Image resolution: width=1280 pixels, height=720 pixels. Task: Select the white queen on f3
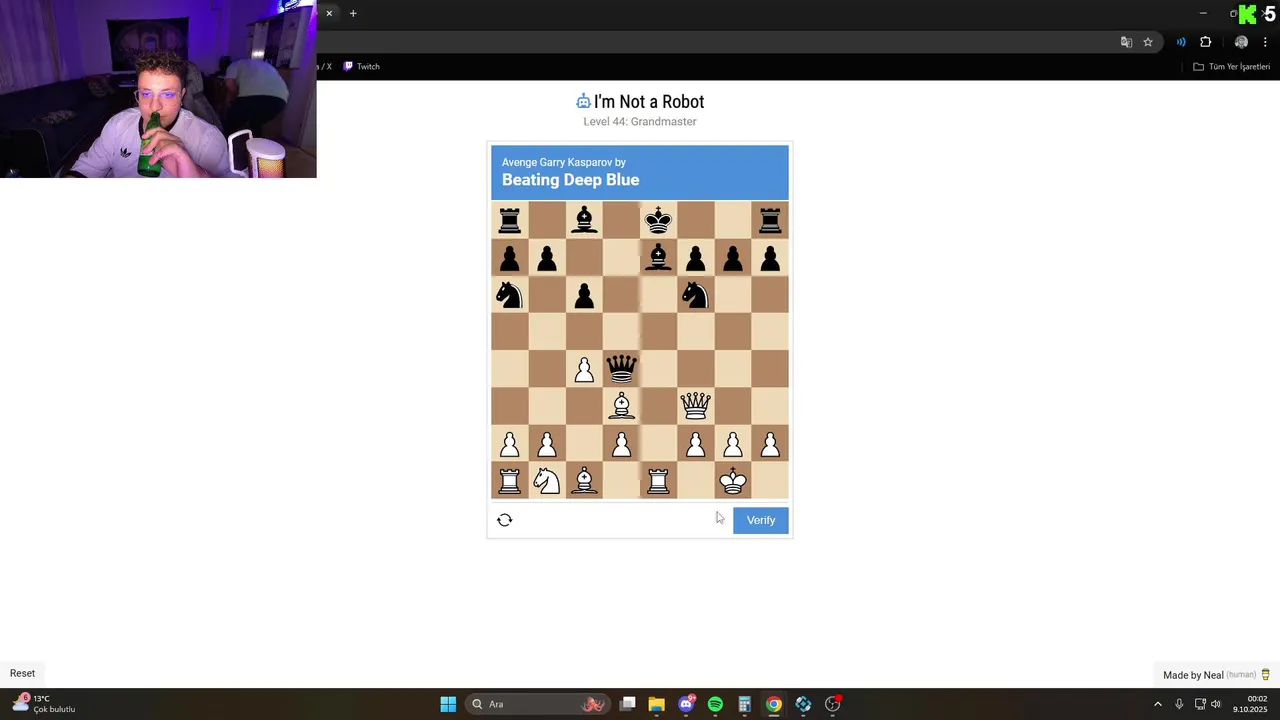[695, 405]
